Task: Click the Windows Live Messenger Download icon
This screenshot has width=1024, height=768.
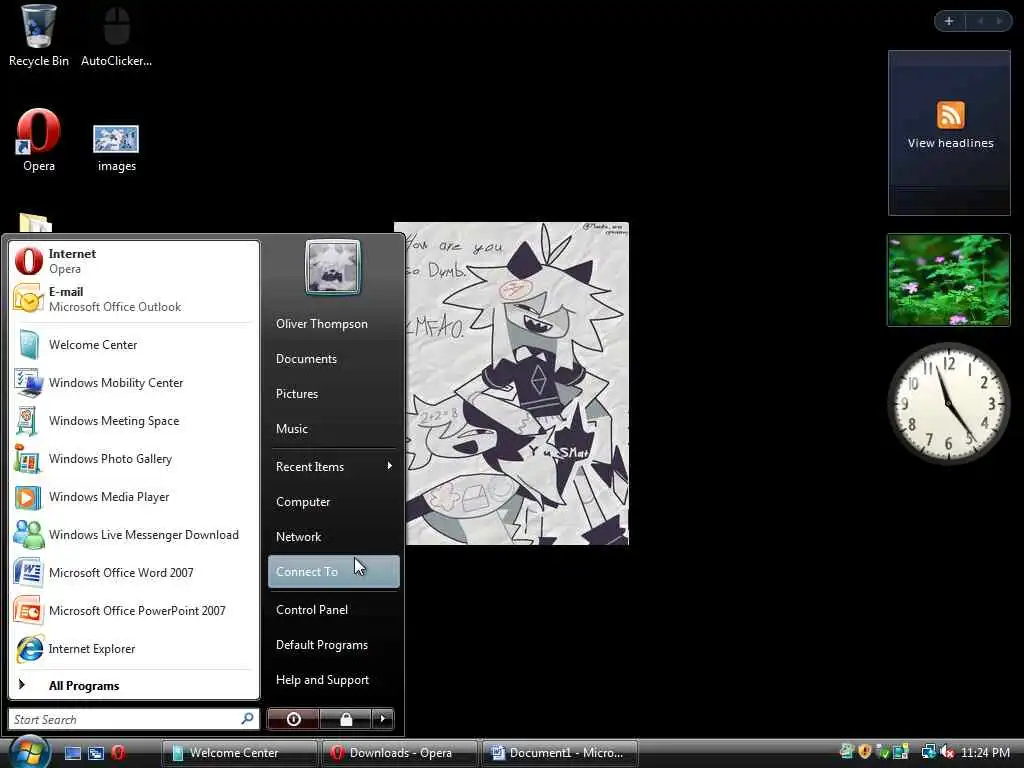Action: [29, 535]
